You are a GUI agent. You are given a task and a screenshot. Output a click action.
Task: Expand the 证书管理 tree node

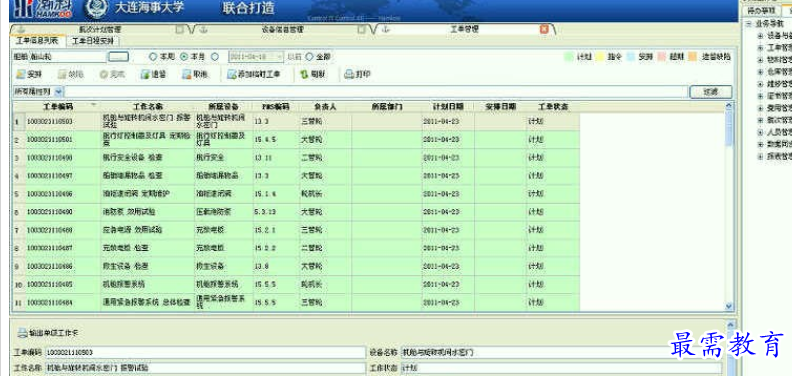pyautogui.click(x=760, y=96)
